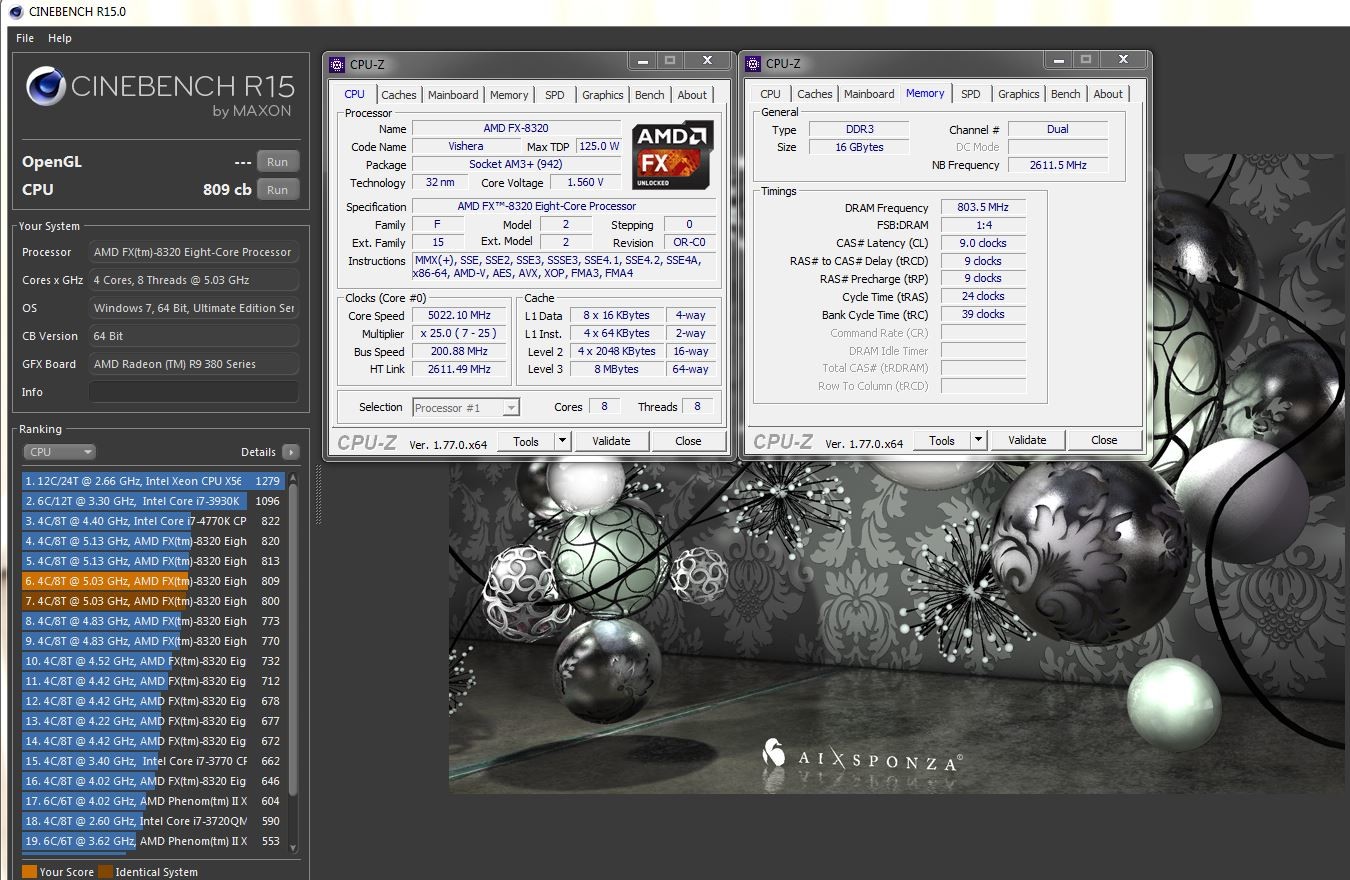Image resolution: width=1350 pixels, height=880 pixels.
Task: Click the CPU-Z icon in Memory window title
Action: pyautogui.click(x=753, y=63)
